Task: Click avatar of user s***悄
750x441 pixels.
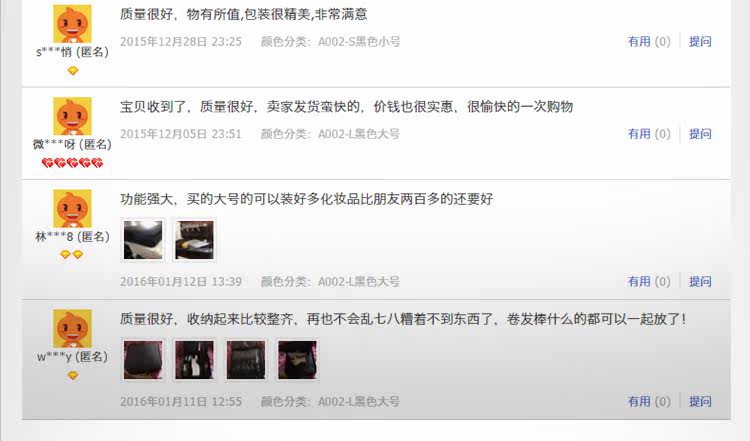Action: pyautogui.click(x=72, y=24)
